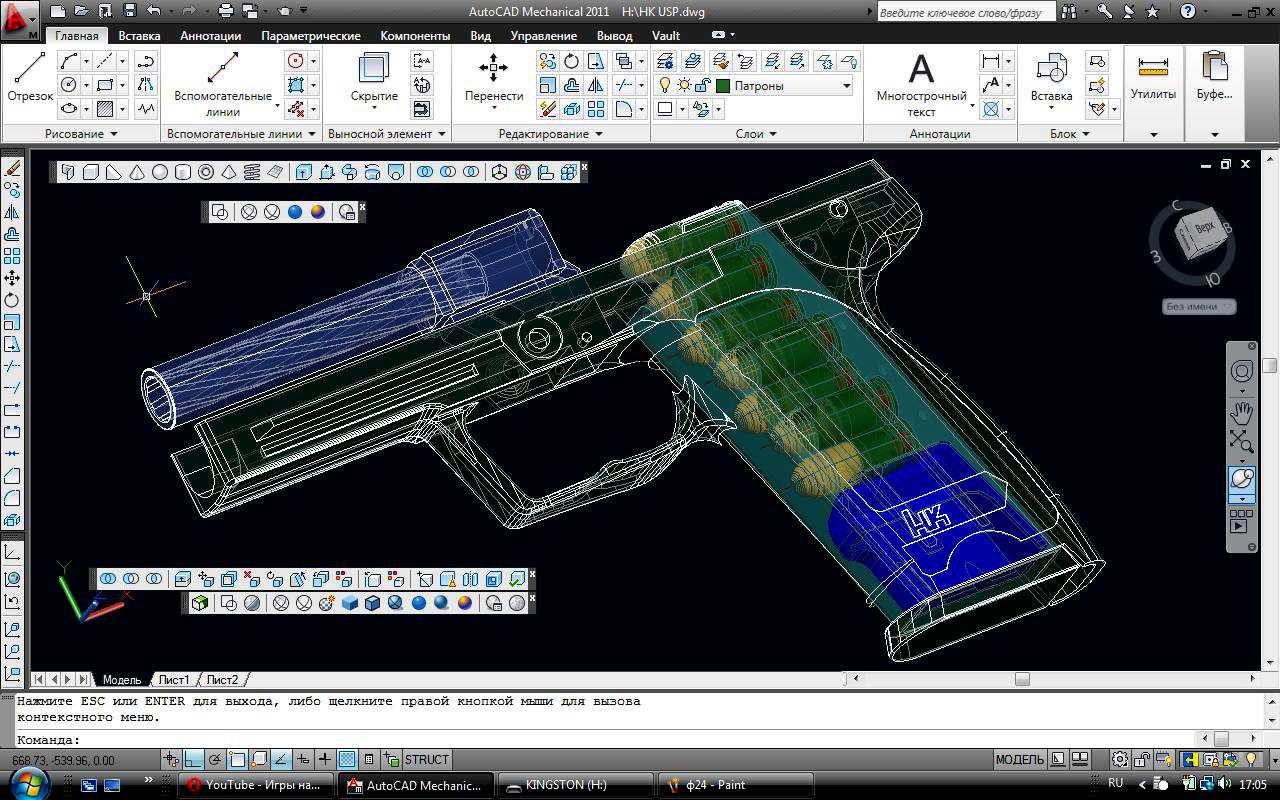Screen dimensions: 1280x800
Task: Click the green layer color swatch
Action: click(x=723, y=86)
